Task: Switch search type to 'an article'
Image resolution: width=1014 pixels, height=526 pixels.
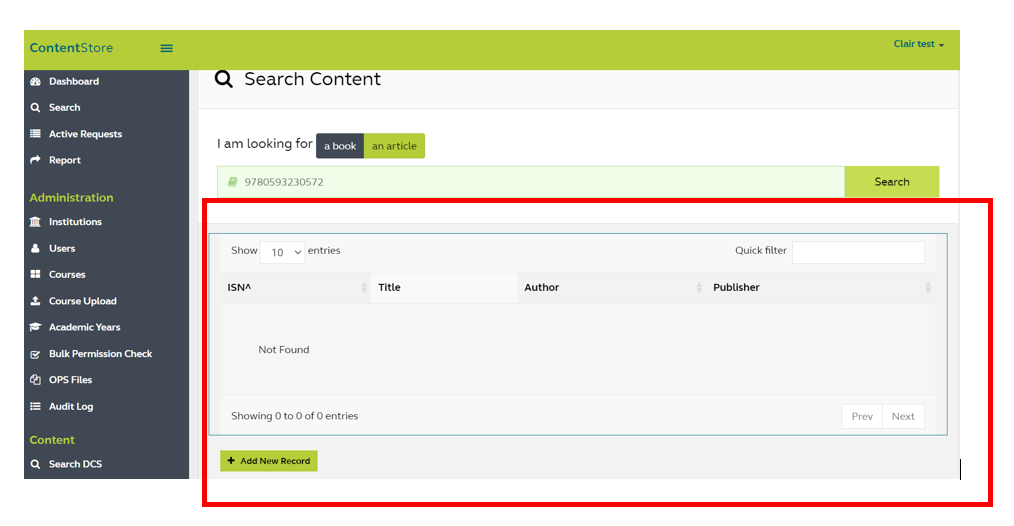Action: click(x=394, y=146)
